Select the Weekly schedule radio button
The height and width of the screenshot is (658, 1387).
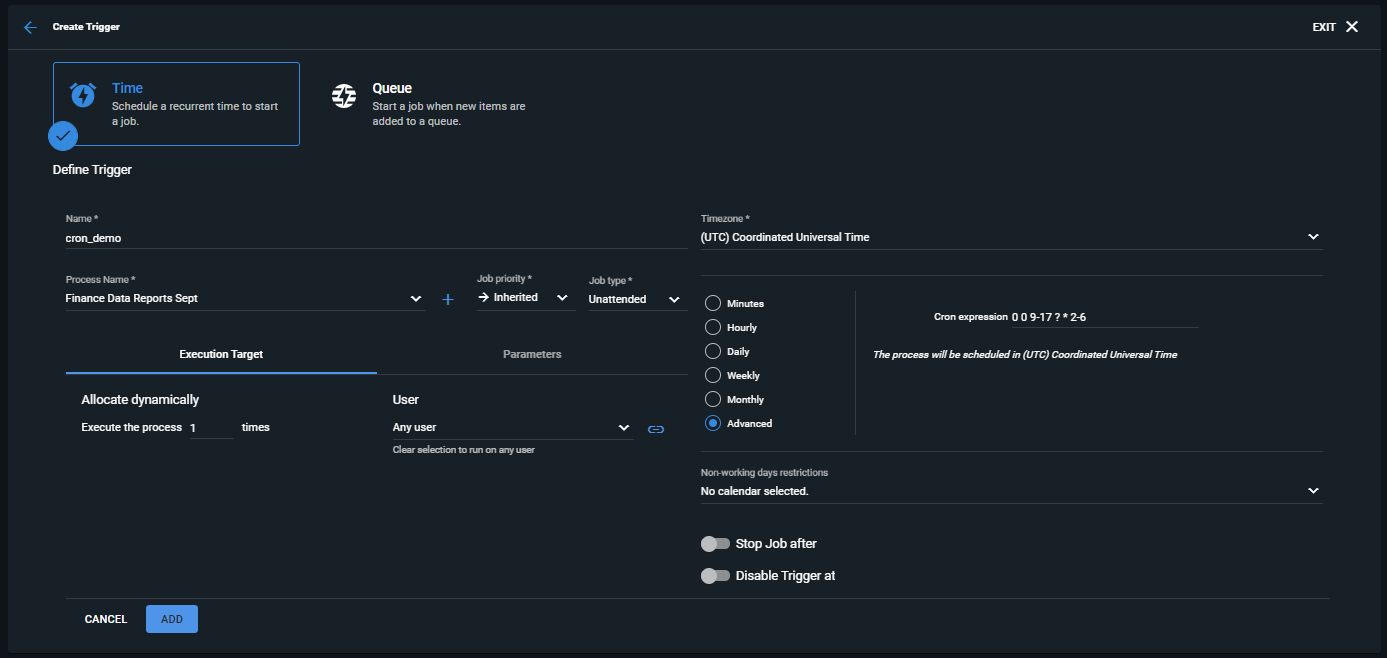[711, 375]
